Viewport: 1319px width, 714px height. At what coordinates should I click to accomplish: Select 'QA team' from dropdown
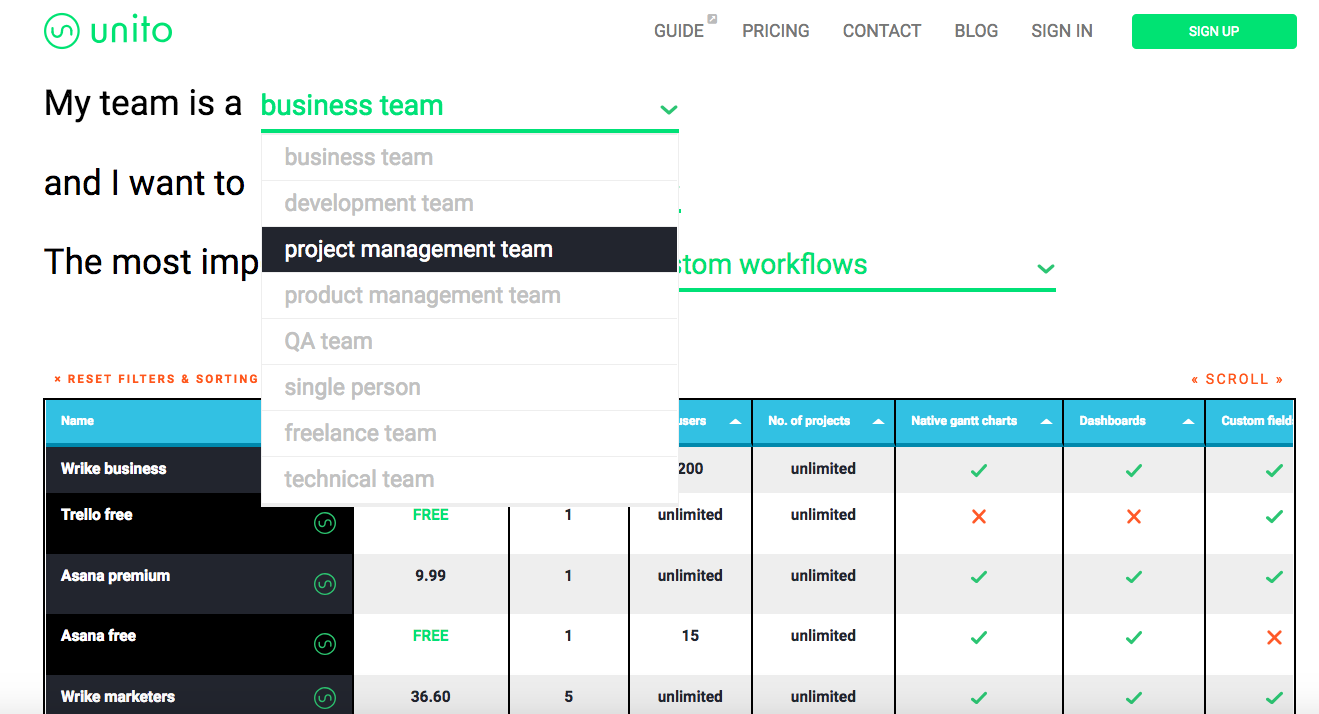470,341
